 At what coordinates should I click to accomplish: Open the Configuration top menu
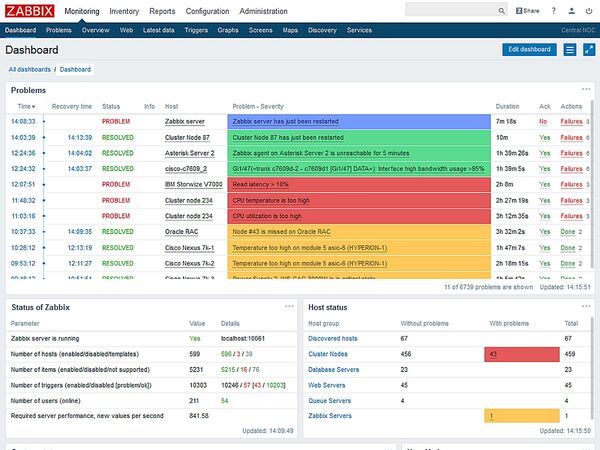point(207,11)
